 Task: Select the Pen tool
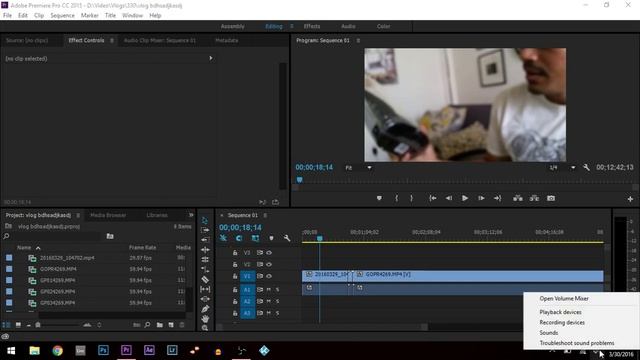pyautogui.click(x=205, y=309)
